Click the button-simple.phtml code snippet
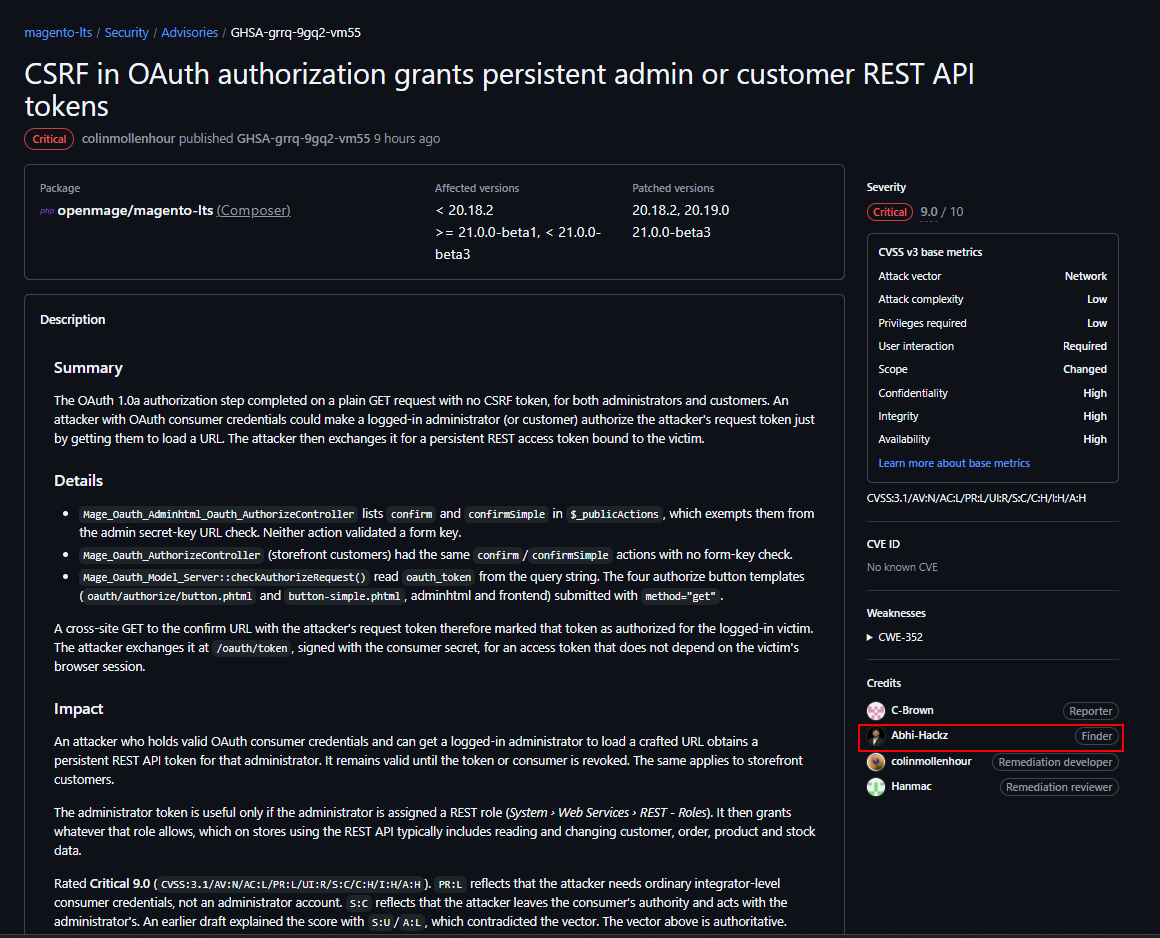Image resolution: width=1160 pixels, height=938 pixels. click(x=344, y=596)
